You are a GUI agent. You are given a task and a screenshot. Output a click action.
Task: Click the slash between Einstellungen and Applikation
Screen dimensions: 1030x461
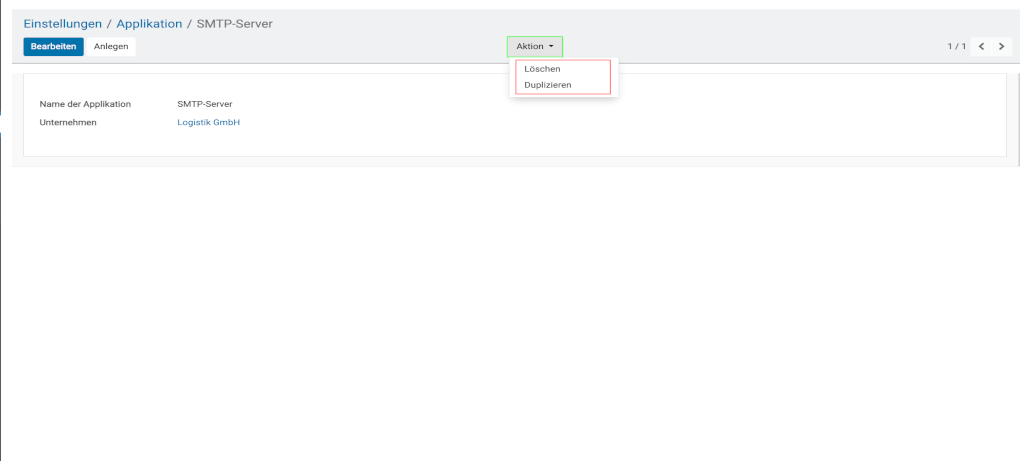(109, 23)
